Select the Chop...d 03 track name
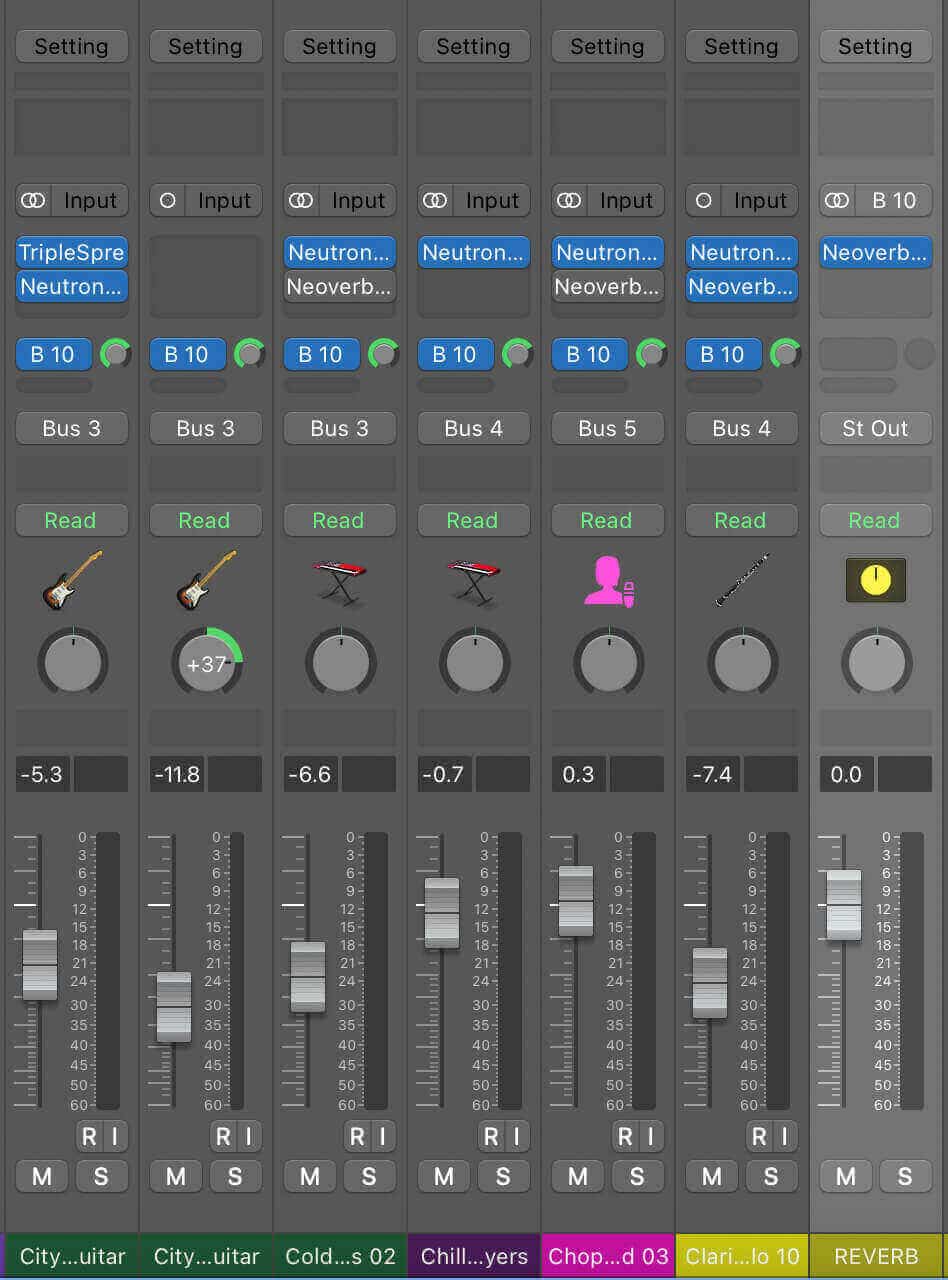948x1280 pixels. coord(607,1256)
